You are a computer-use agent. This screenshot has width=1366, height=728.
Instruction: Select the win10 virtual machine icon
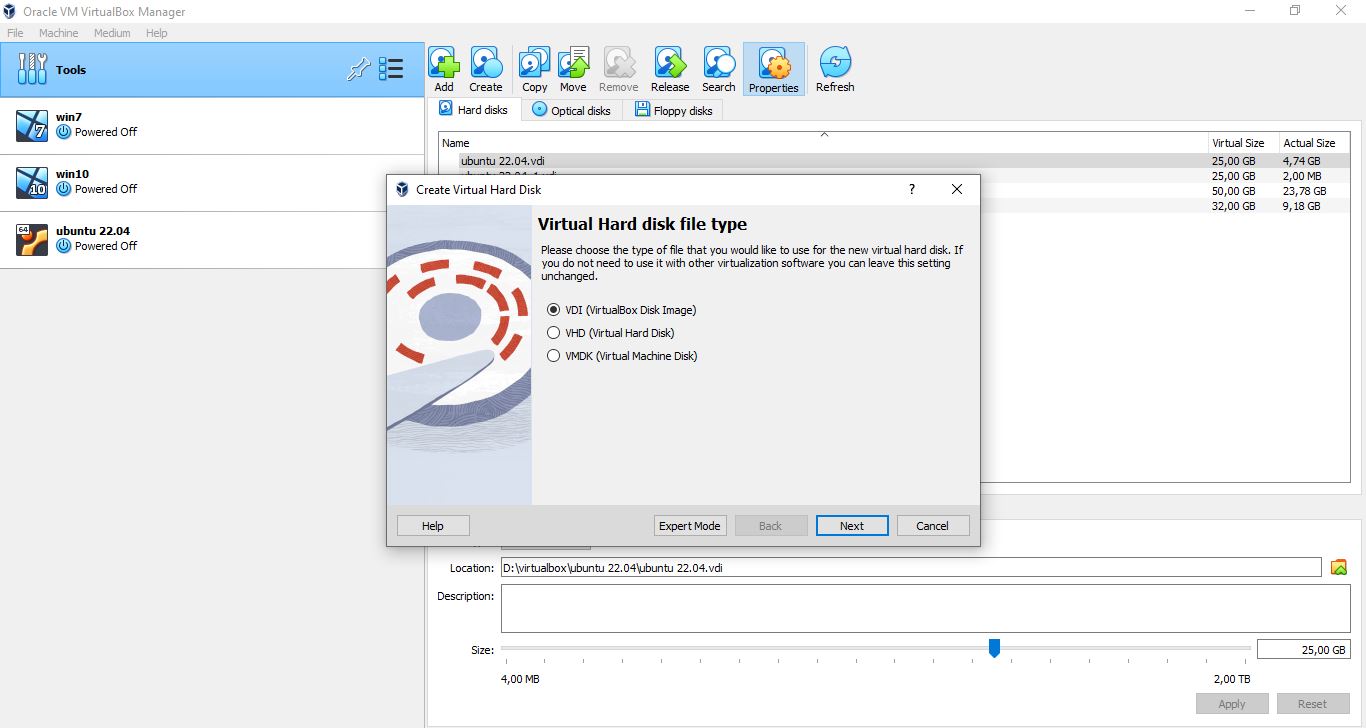click(x=32, y=182)
